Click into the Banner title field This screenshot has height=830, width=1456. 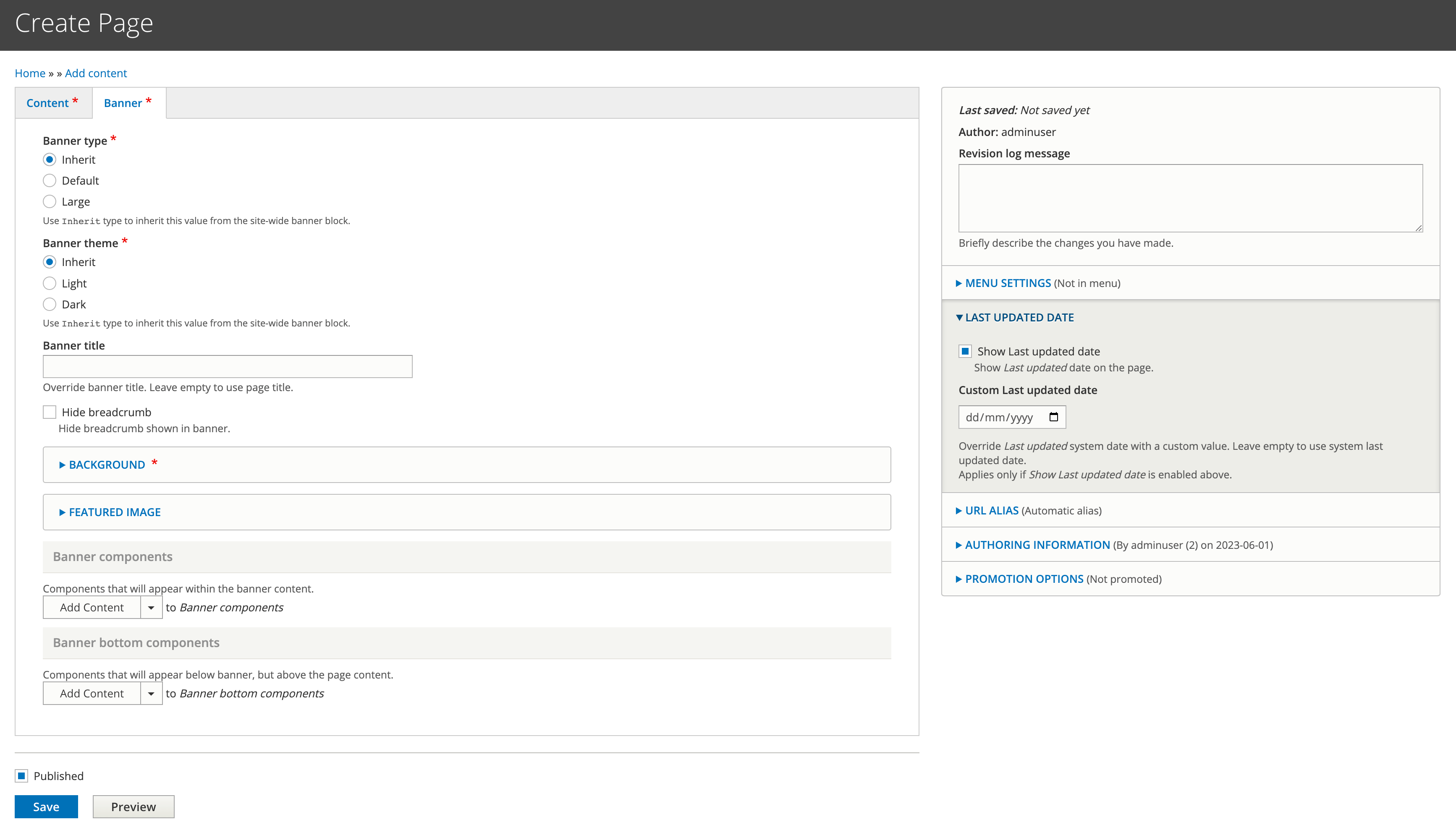pyautogui.click(x=228, y=367)
